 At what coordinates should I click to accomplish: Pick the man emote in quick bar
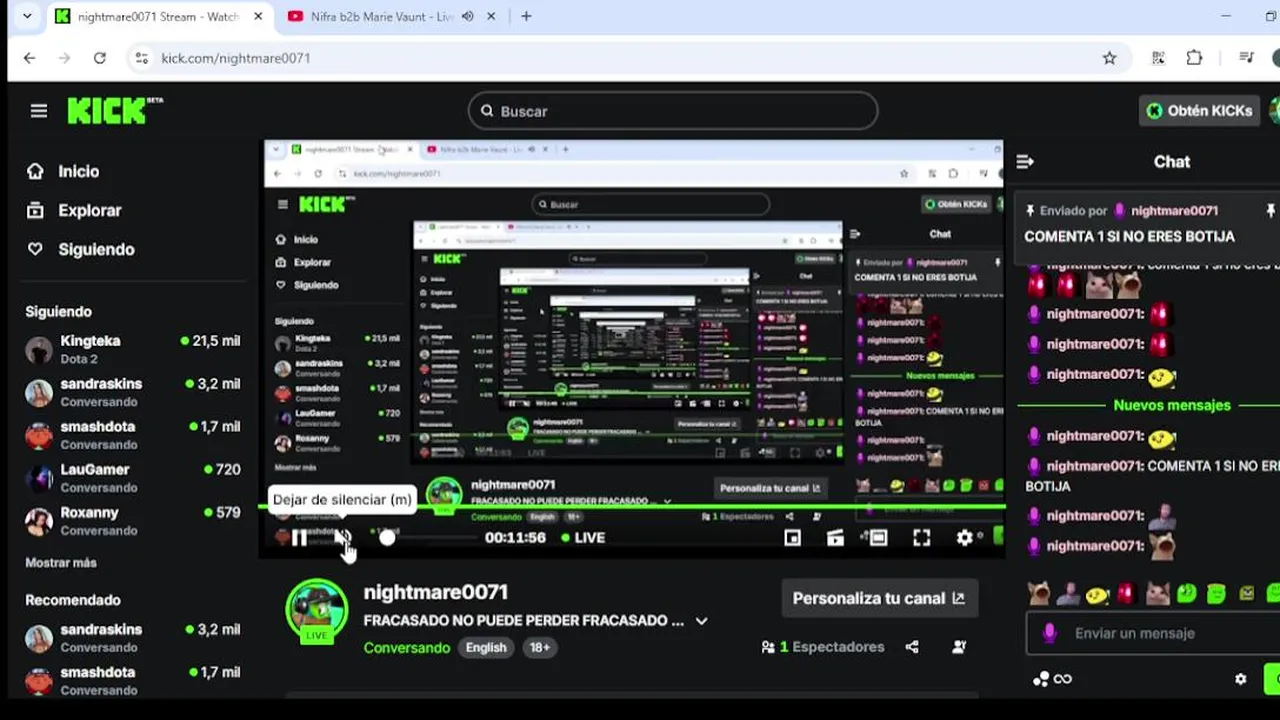pyautogui.click(x=1068, y=594)
